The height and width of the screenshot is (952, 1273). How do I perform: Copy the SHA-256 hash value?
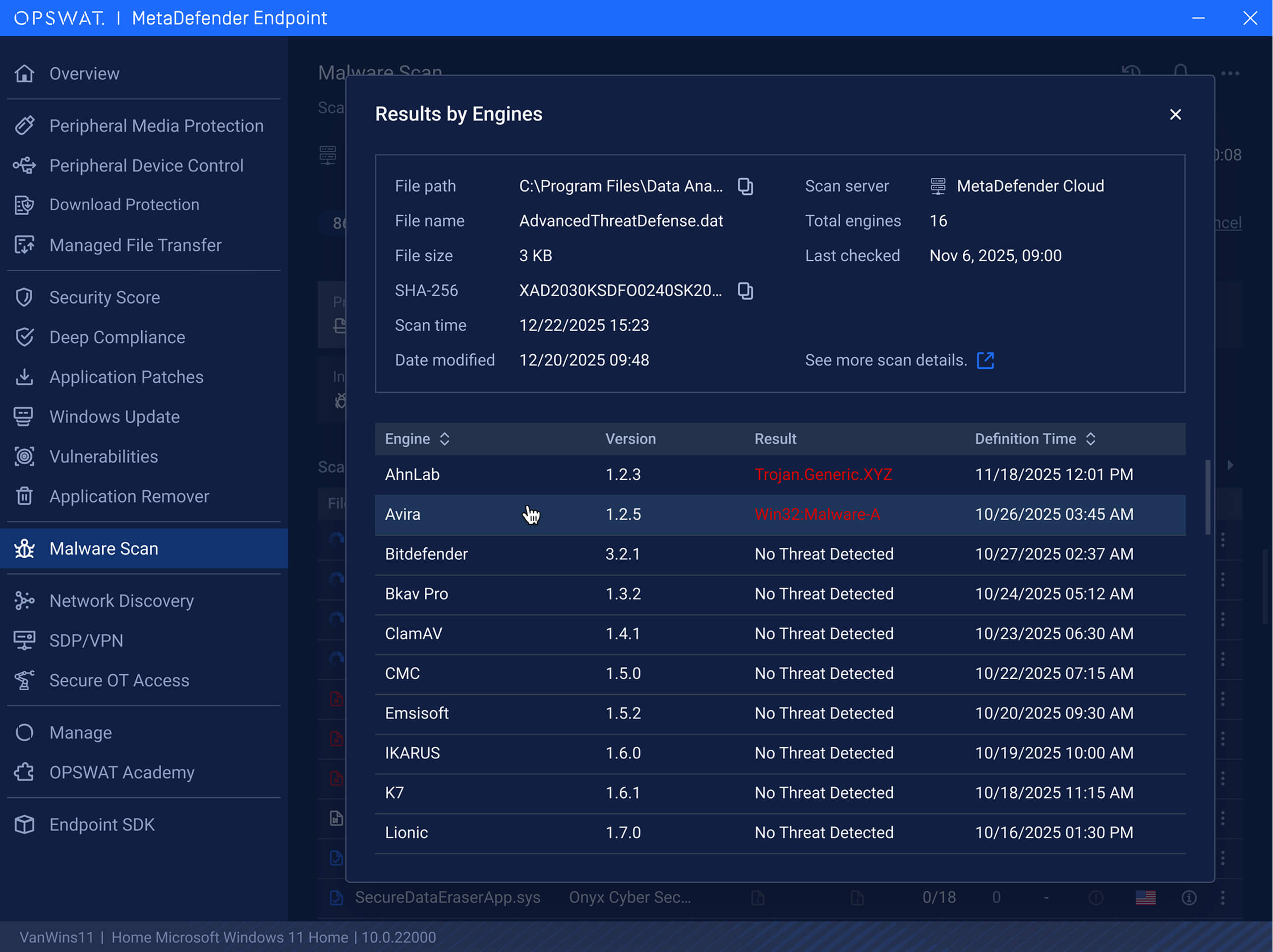745,291
